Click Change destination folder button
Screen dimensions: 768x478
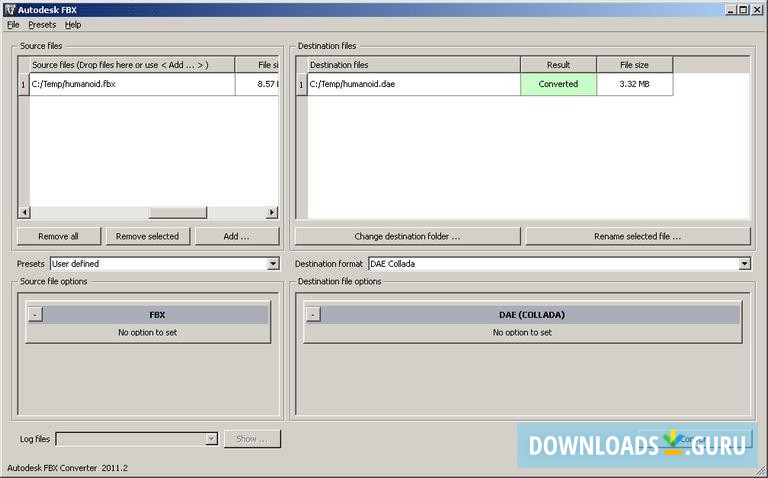pyautogui.click(x=407, y=236)
